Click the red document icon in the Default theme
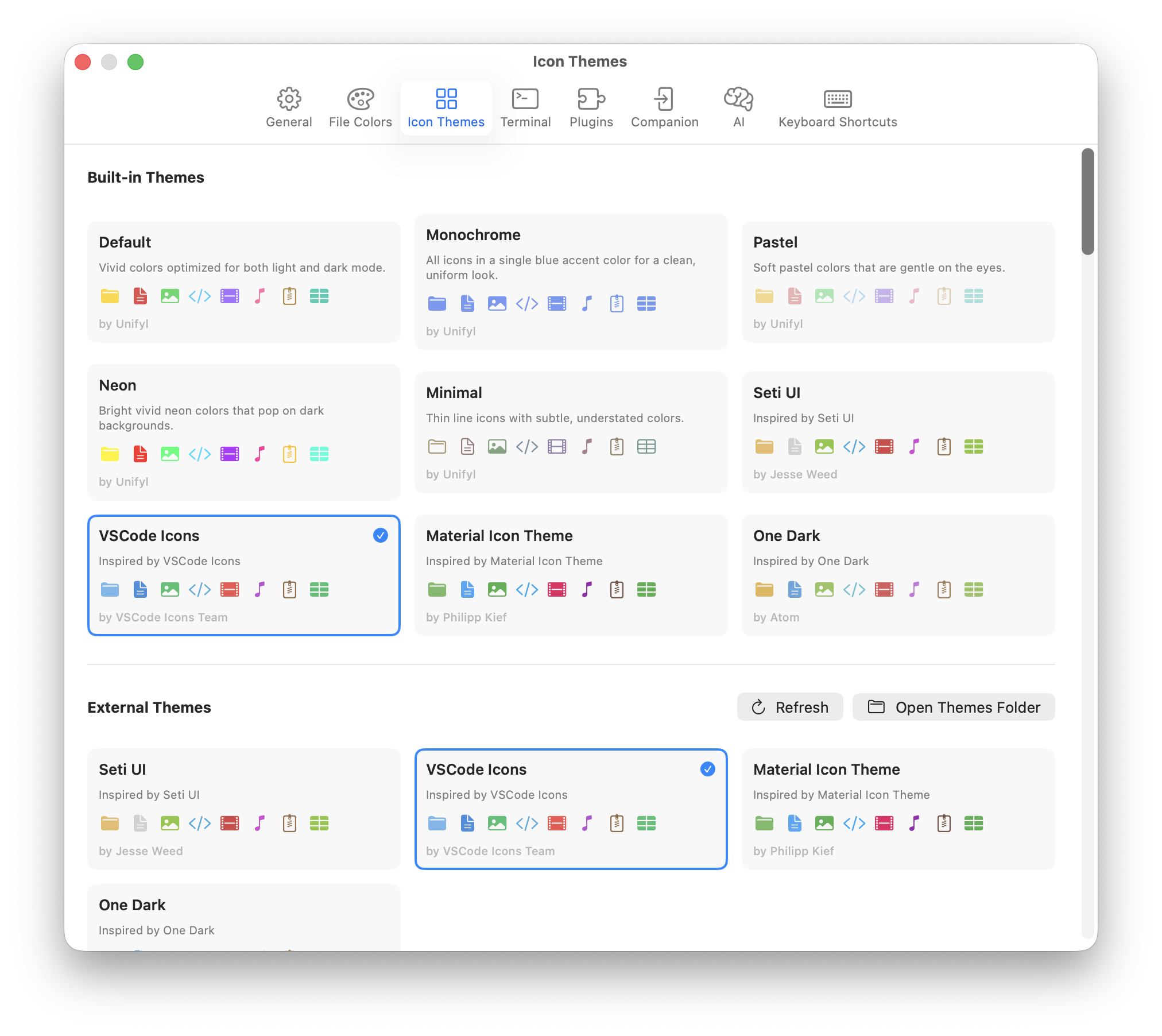The width and height of the screenshot is (1162, 1036). [x=140, y=296]
